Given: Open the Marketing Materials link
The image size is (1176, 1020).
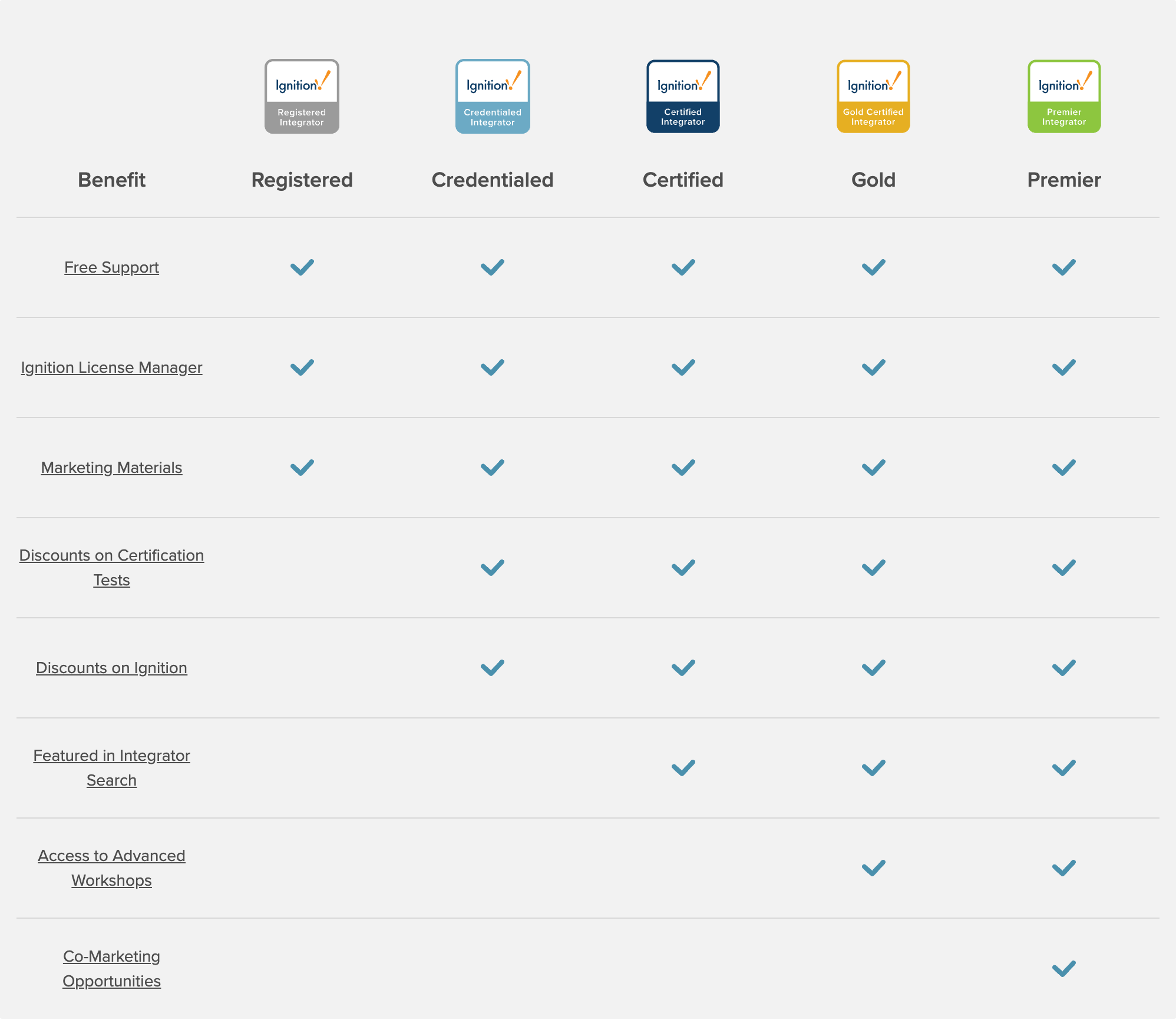Looking at the screenshot, I should [111, 467].
